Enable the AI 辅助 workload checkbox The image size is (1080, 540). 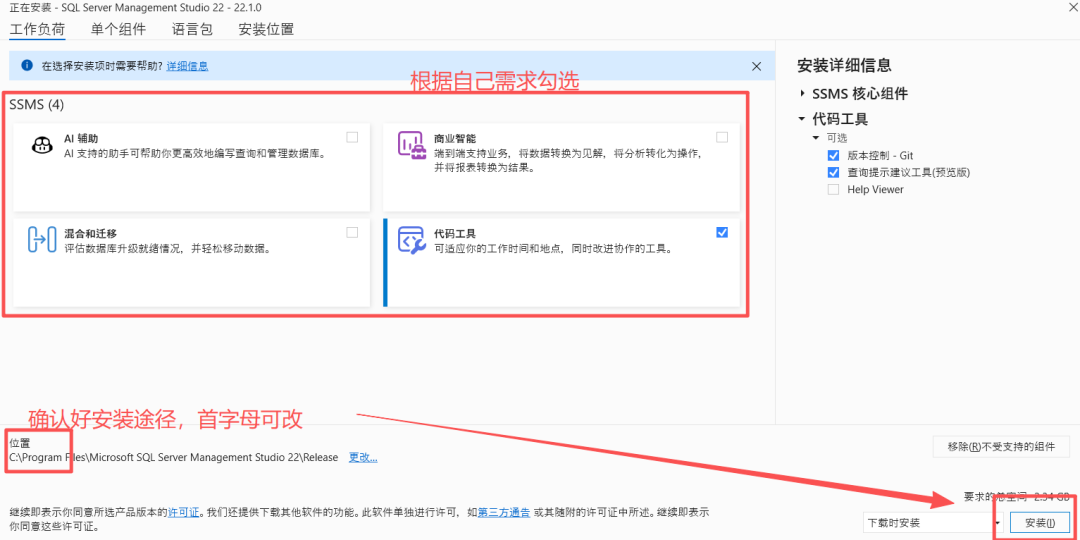coord(353,137)
